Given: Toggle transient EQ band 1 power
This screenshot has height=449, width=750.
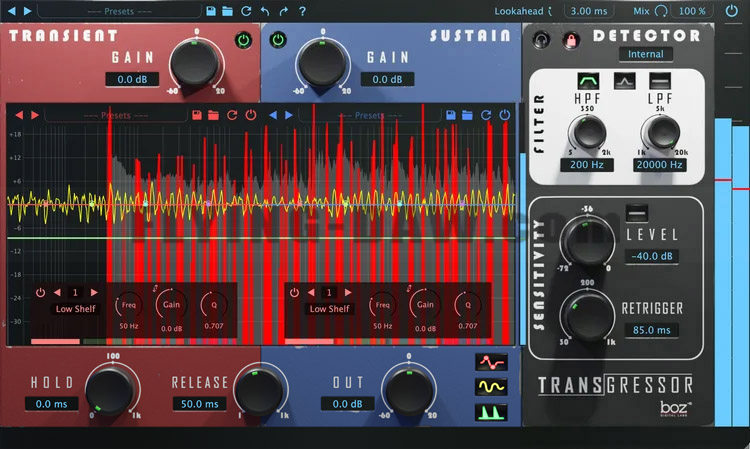Looking at the screenshot, I should [x=41, y=293].
